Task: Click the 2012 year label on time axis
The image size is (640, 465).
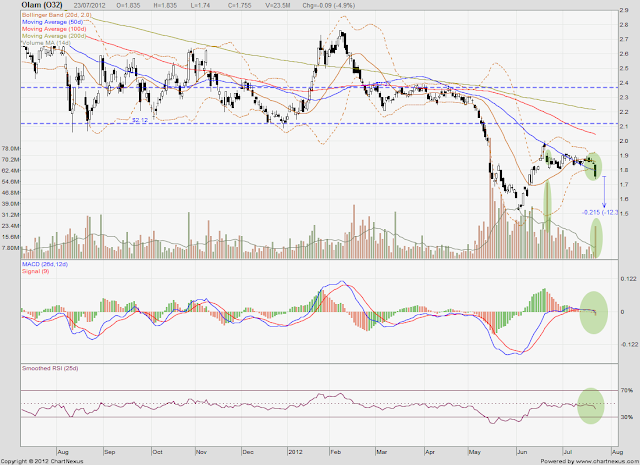Action: coord(295,452)
